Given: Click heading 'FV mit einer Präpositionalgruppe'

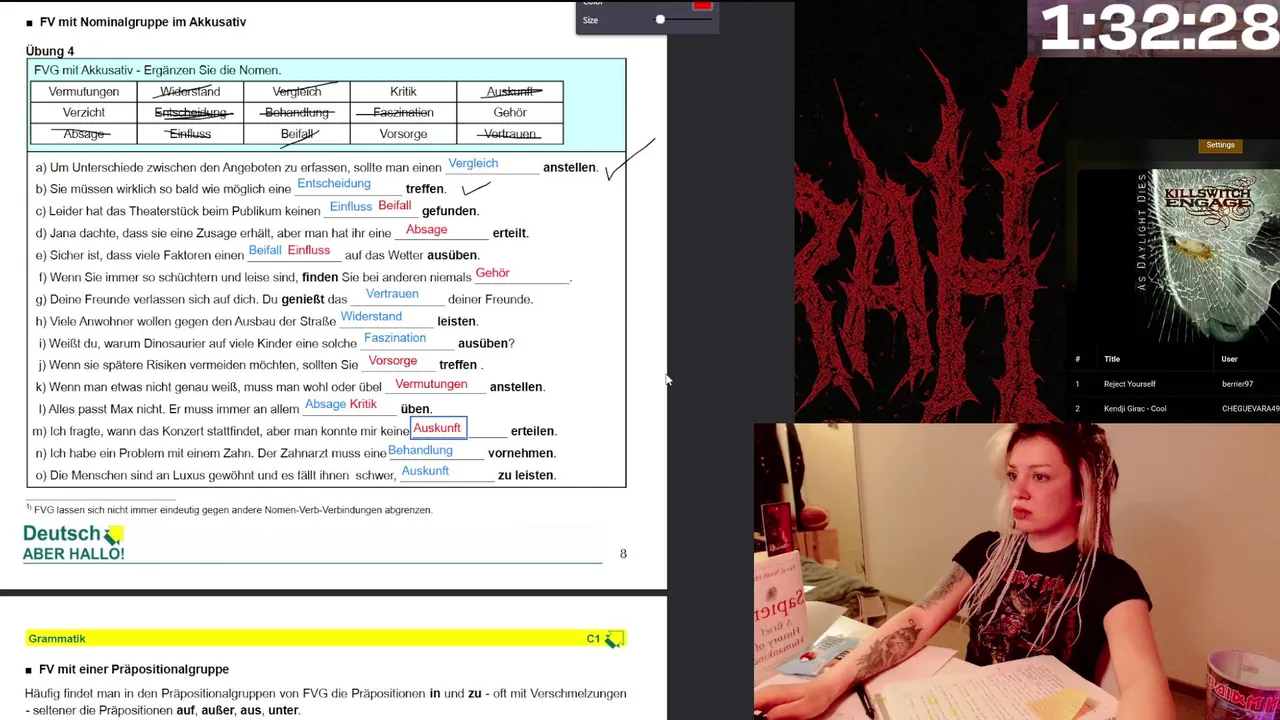Looking at the screenshot, I should [134, 669].
